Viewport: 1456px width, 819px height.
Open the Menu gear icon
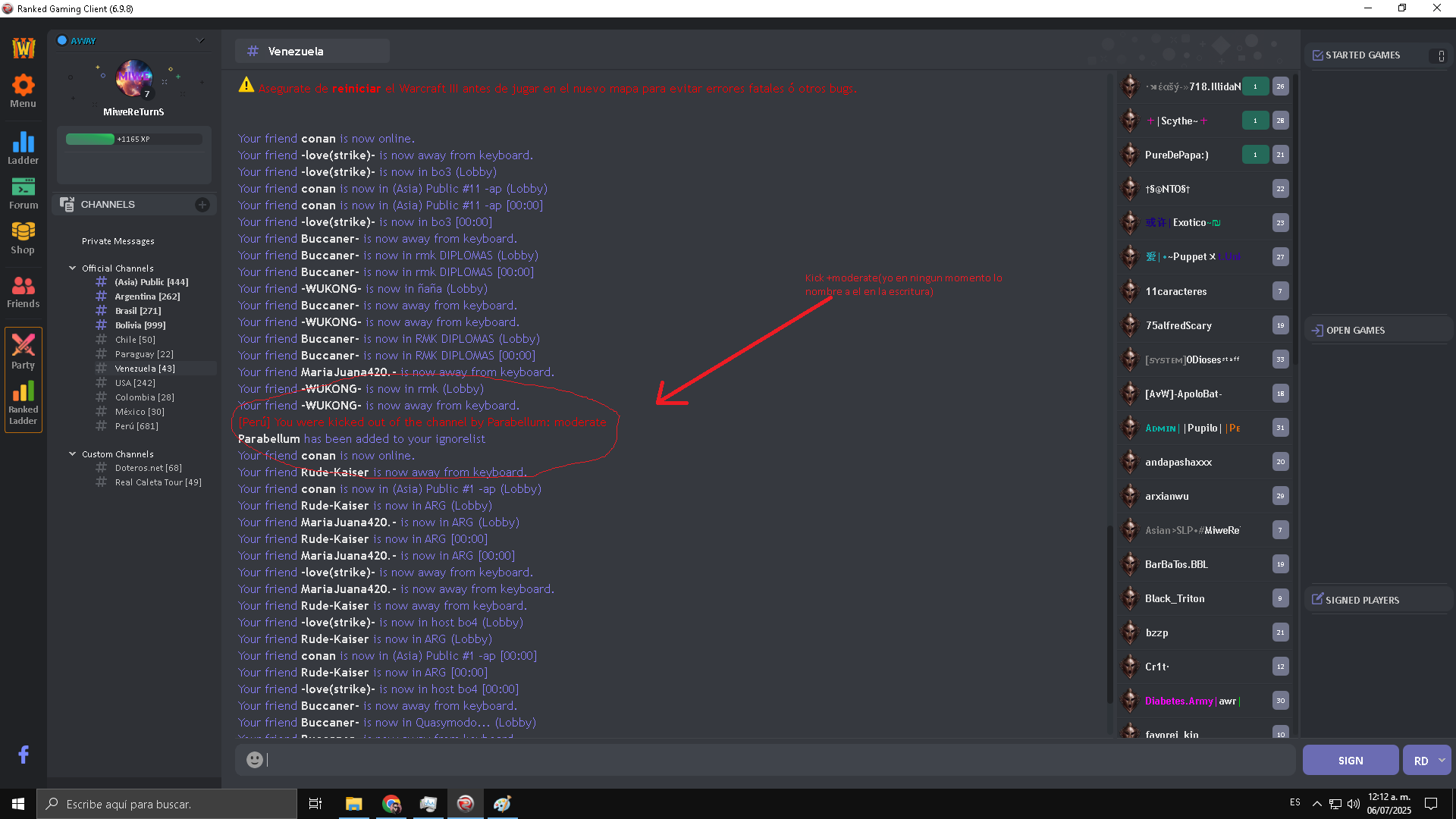pos(23,85)
